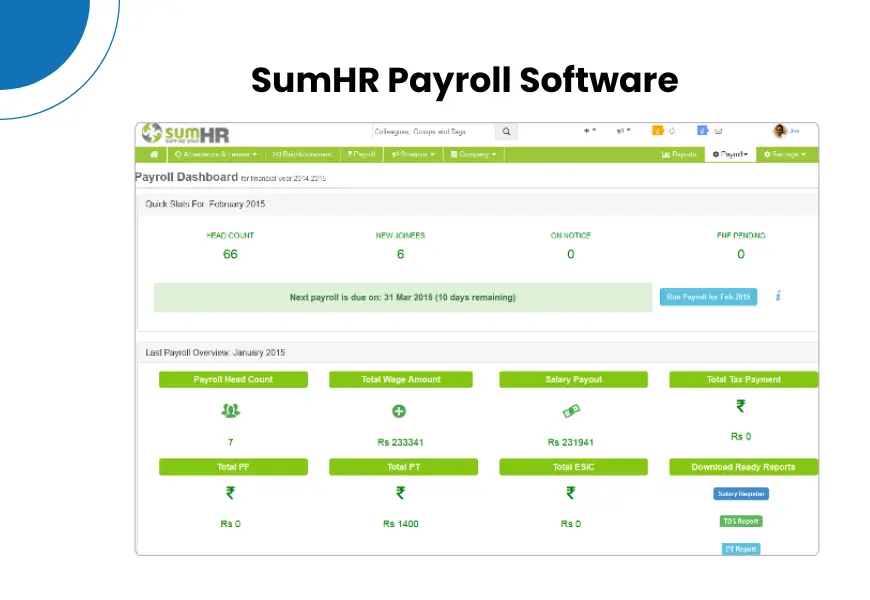Viewport: 870px width, 600px height.
Task: Click the rupee icon under Total ESIC
Action: pyautogui.click(x=570, y=492)
